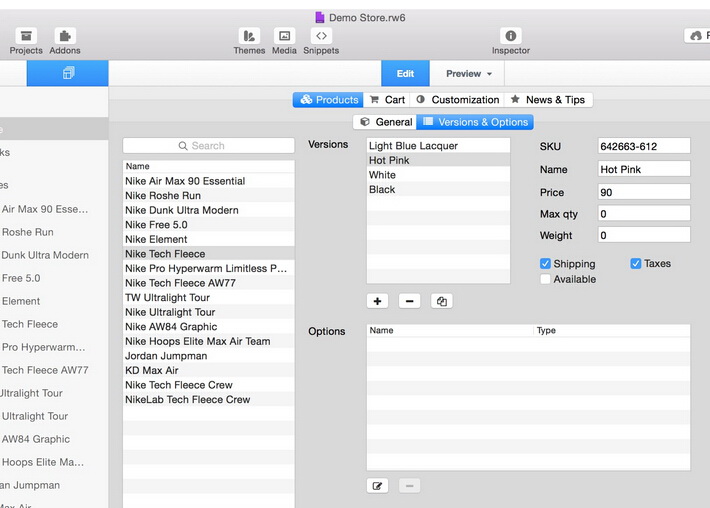The image size is (710, 508).
Task: Switch to the Products tab
Action: click(328, 100)
